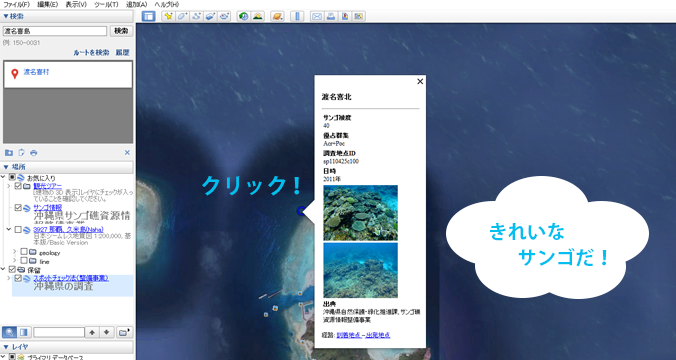Open the 追加(A) menu
Image resolution: width=676 pixels, height=360 pixels.
(137, 4)
